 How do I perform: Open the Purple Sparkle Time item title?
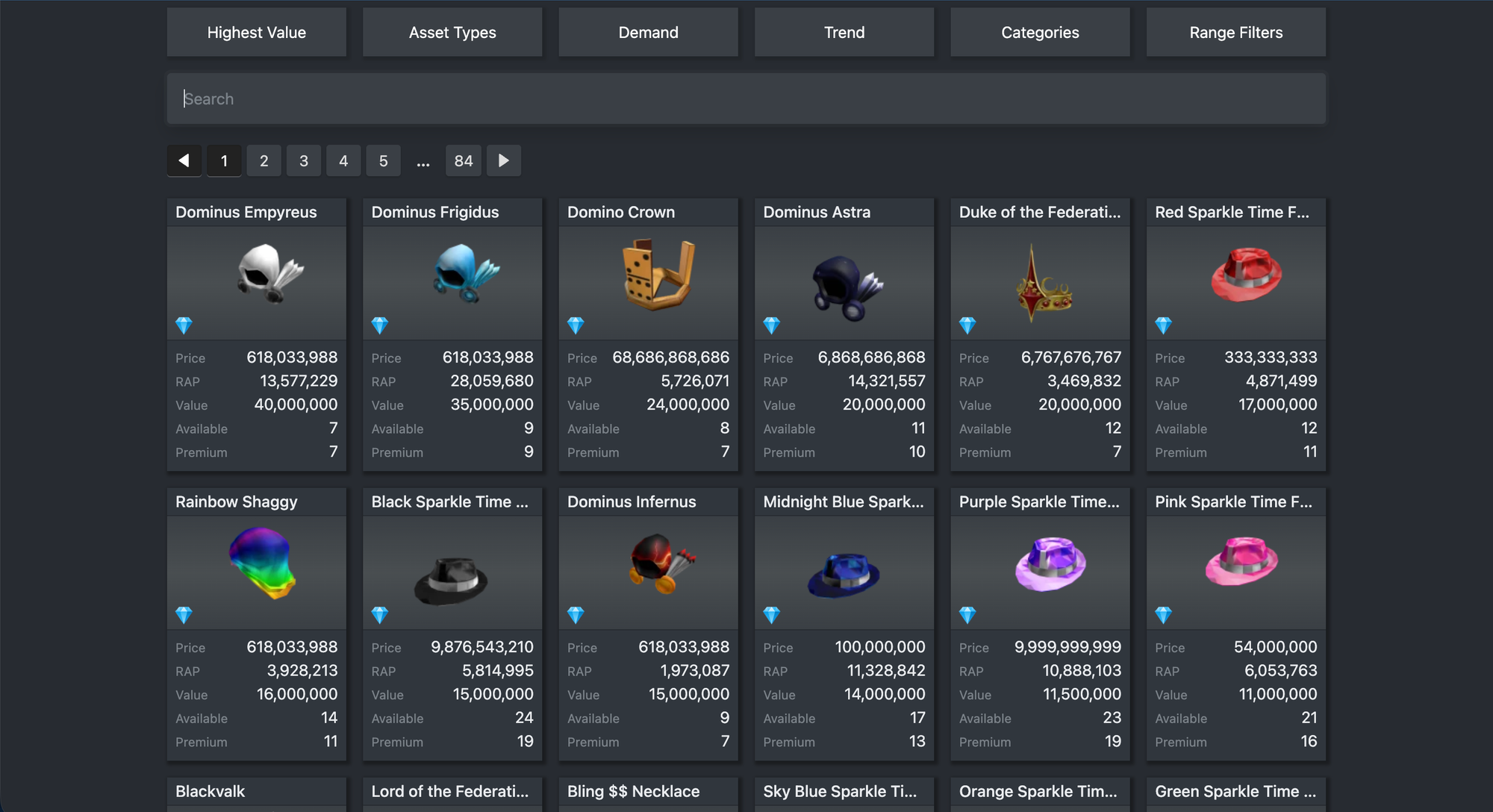click(x=1038, y=502)
